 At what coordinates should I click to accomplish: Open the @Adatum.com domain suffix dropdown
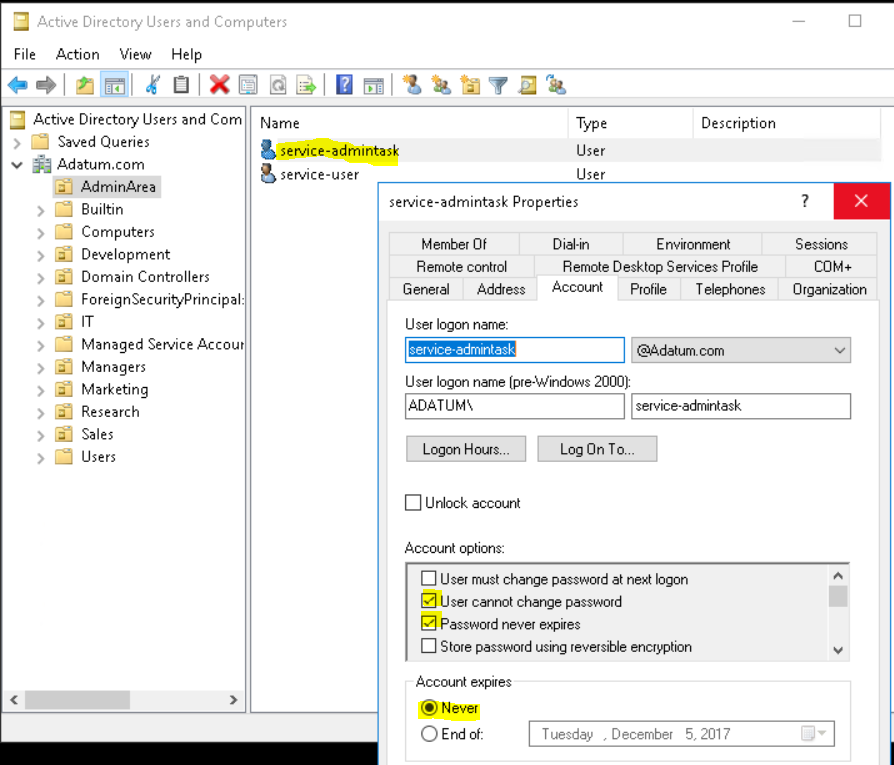(x=839, y=350)
